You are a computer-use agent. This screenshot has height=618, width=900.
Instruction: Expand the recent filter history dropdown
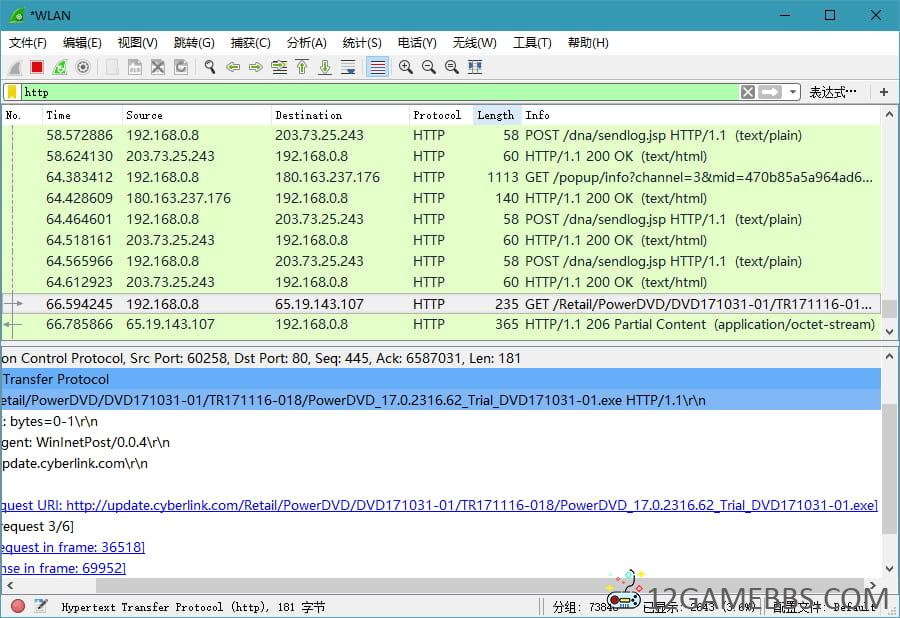793,92
